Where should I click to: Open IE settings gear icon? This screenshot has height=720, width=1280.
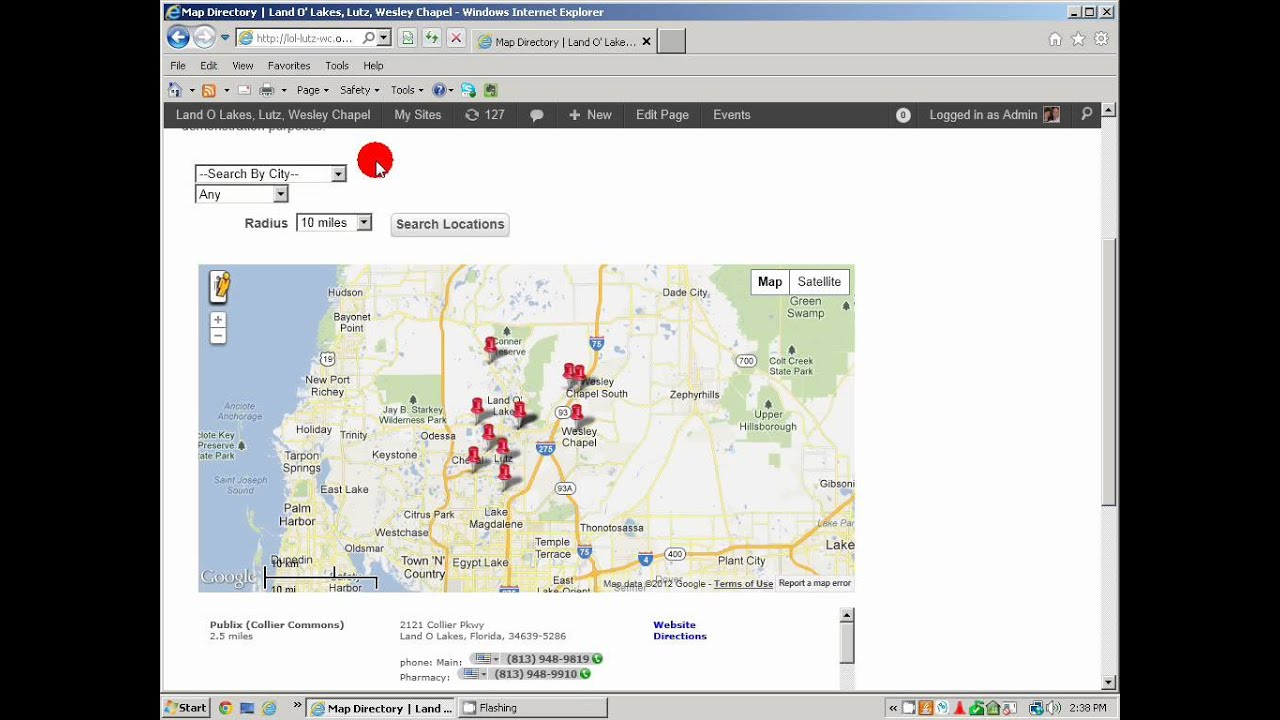(x=1101, y=39)
